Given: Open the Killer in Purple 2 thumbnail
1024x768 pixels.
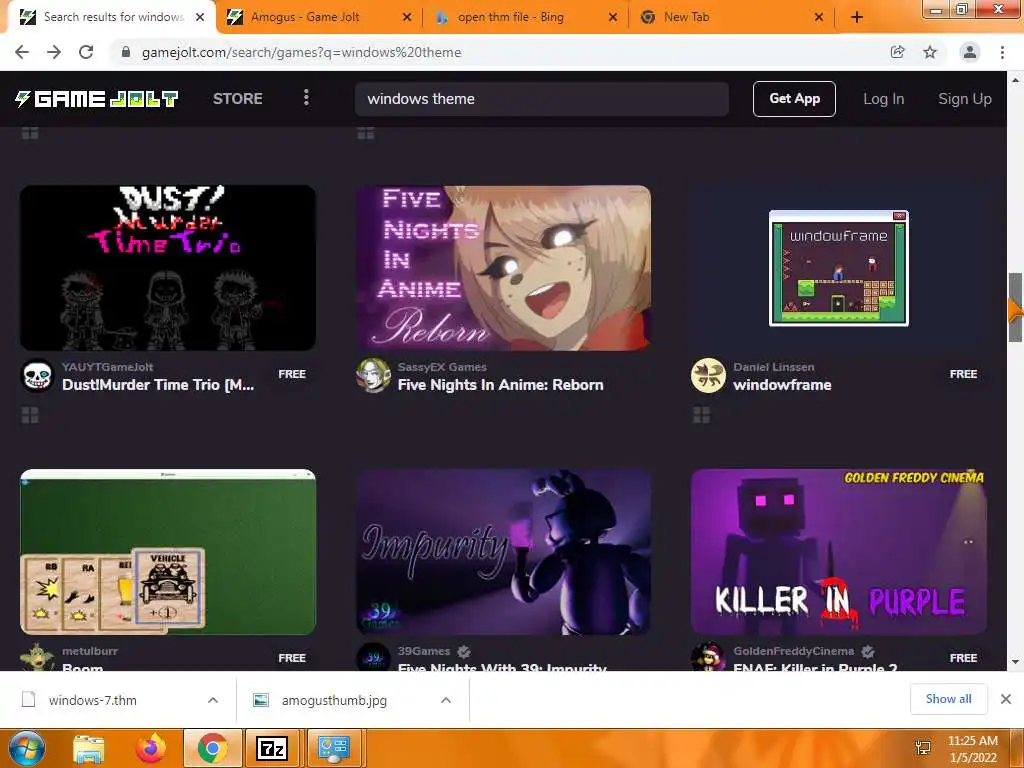Looking at the screenshot, I should click(839, 552).
